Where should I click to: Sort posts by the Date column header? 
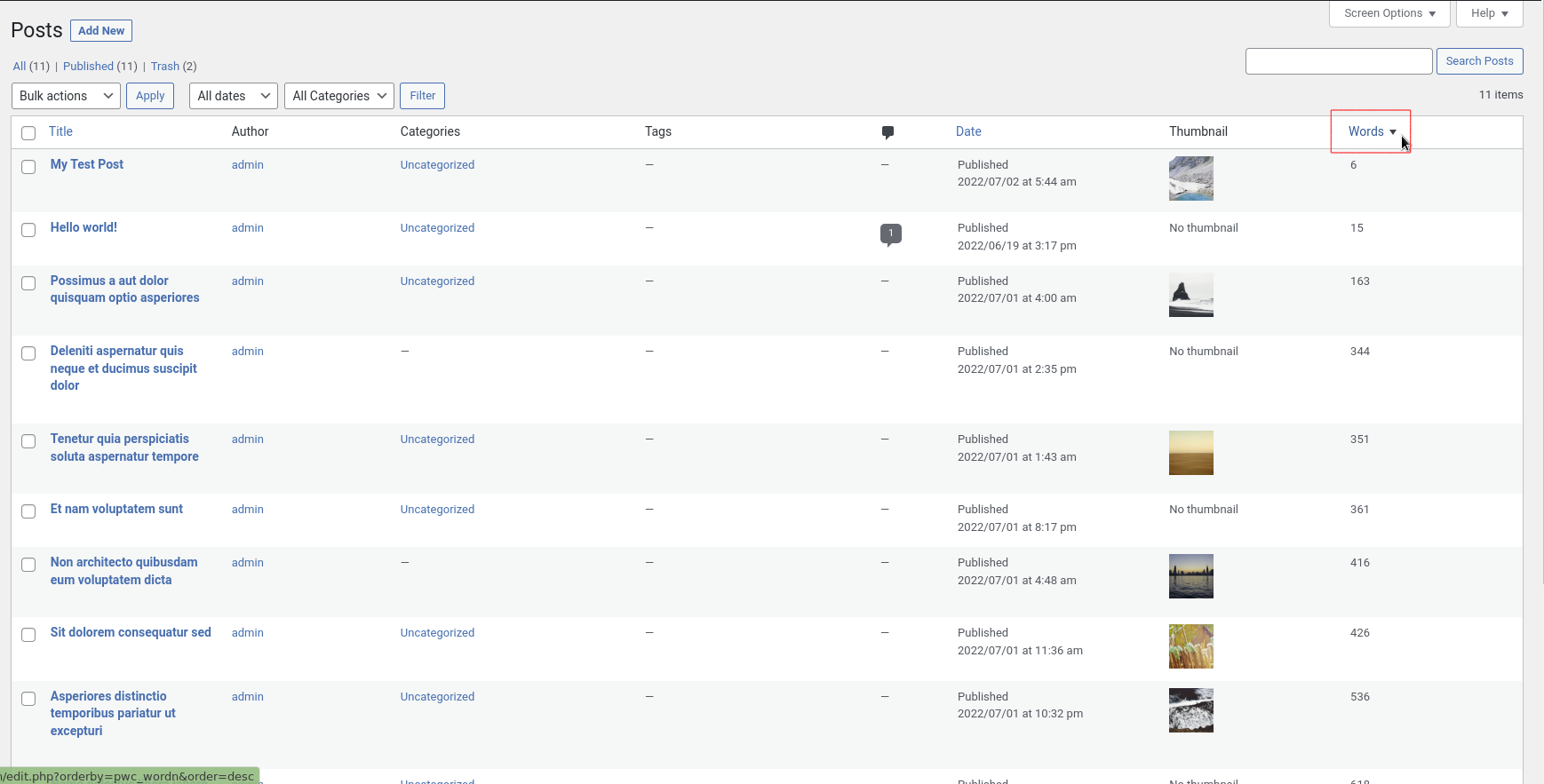pos(968,131)
